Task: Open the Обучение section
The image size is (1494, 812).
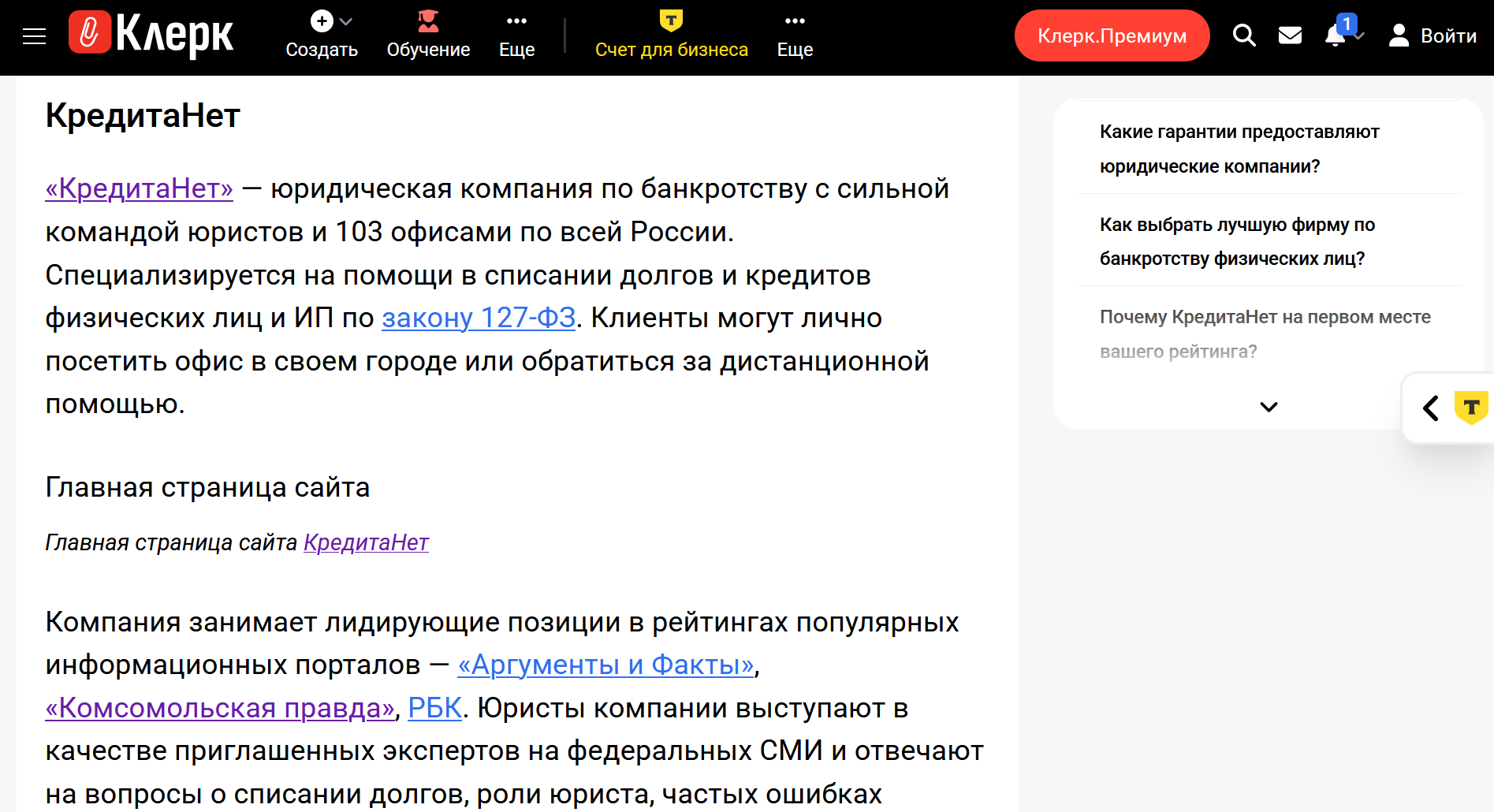Action: coord(428,35)
